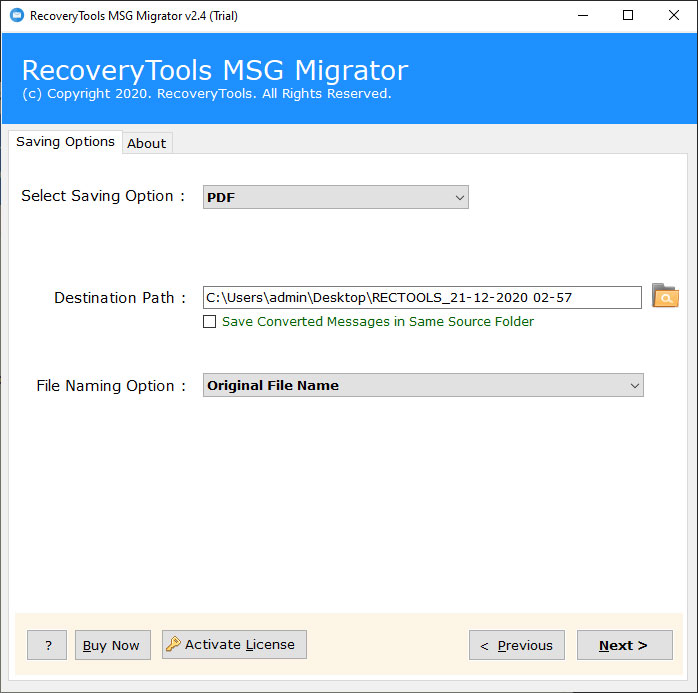Minimize the MSG Migrator window
This screenshot has height=693, width=698.
click(583, 16)
